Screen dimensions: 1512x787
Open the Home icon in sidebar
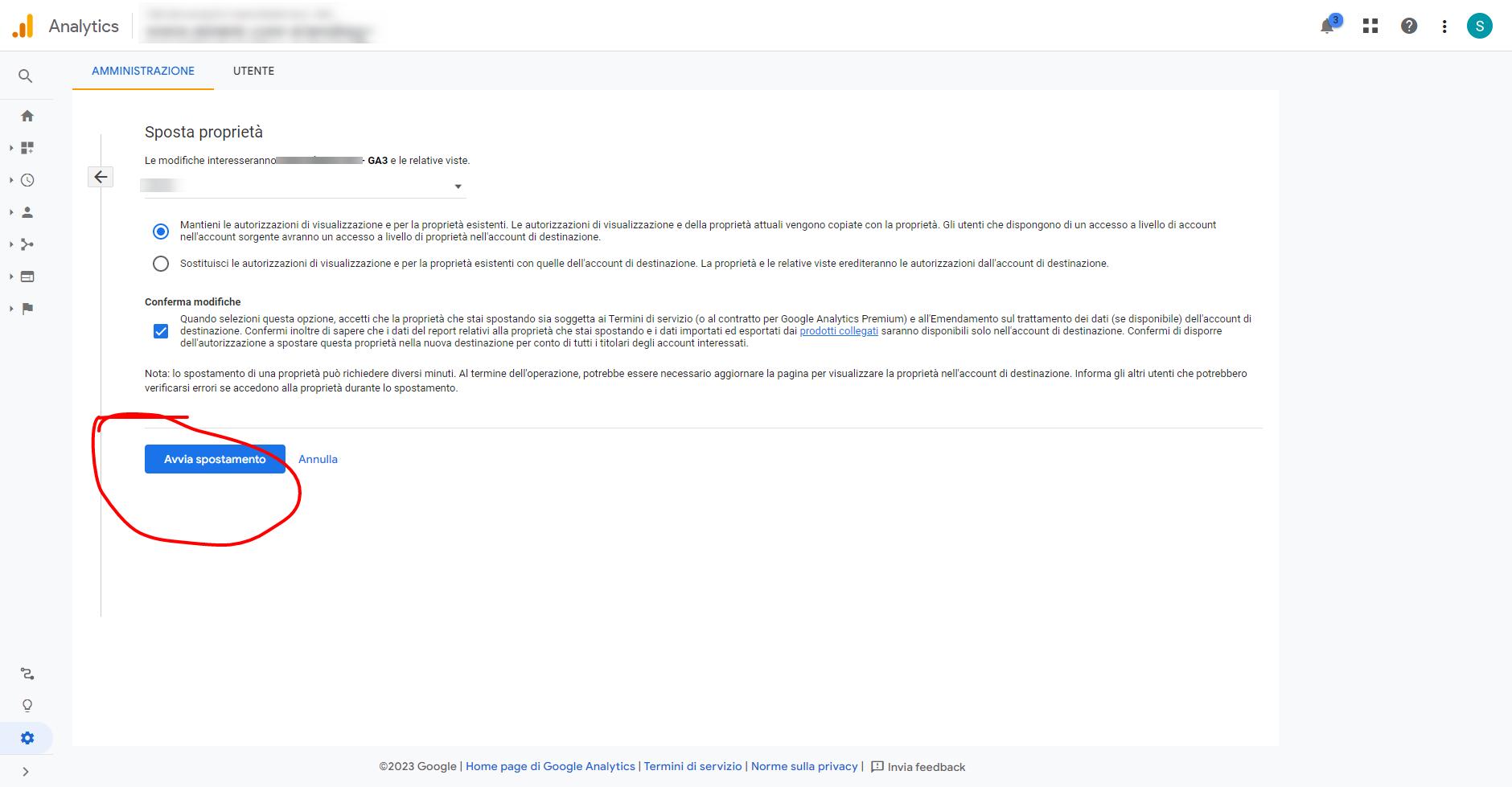[x=27, y=116]
